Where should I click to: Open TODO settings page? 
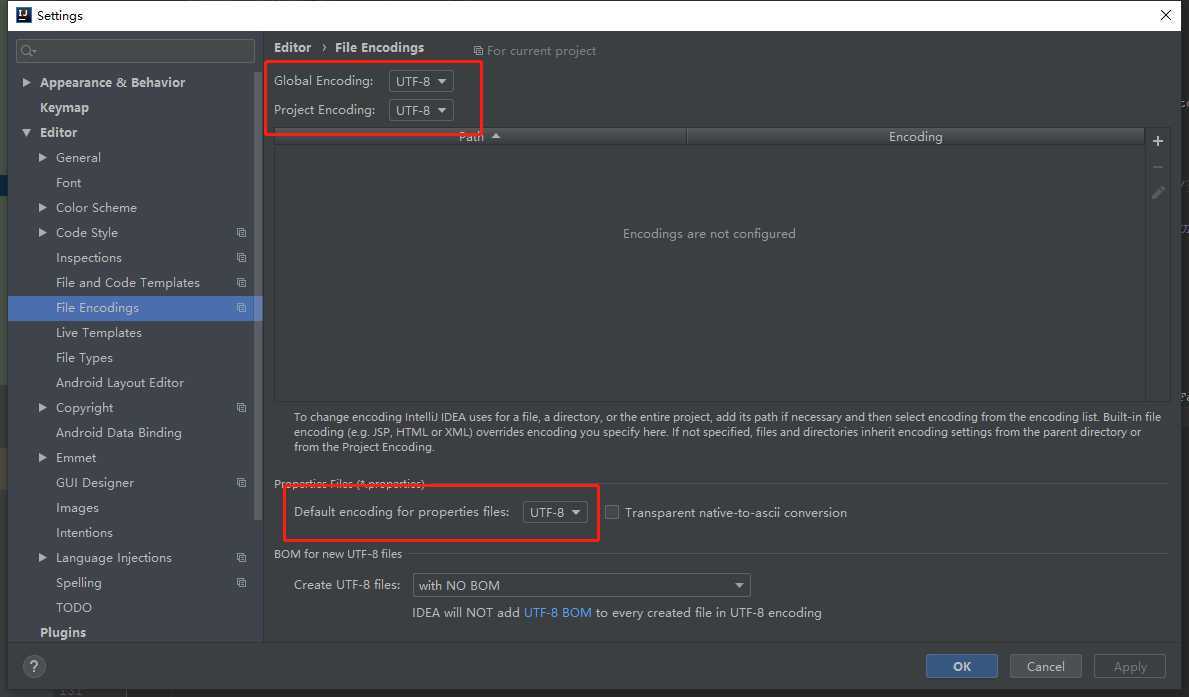pos(74,608)
